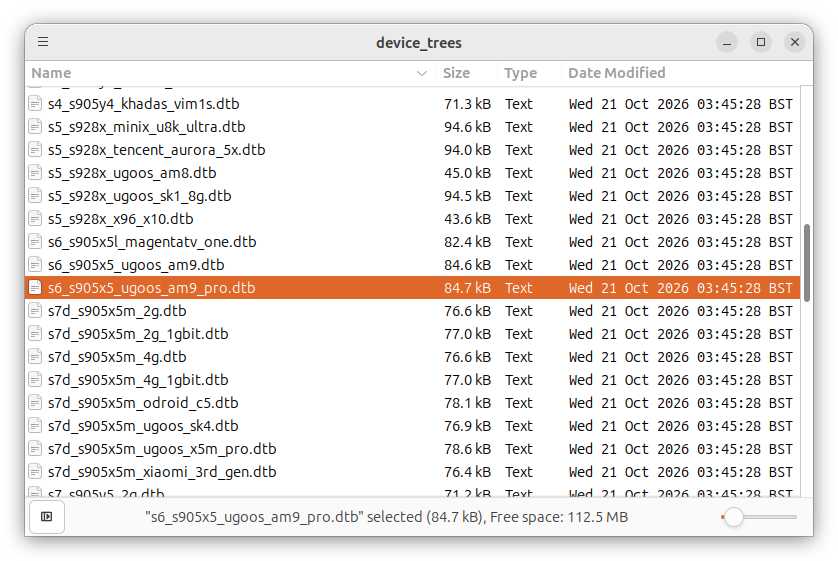Screen dimensions: 838x561
Task: Select file name s7d_s905x5m_odroid_c5.dtb
Action: coord(143,402)
